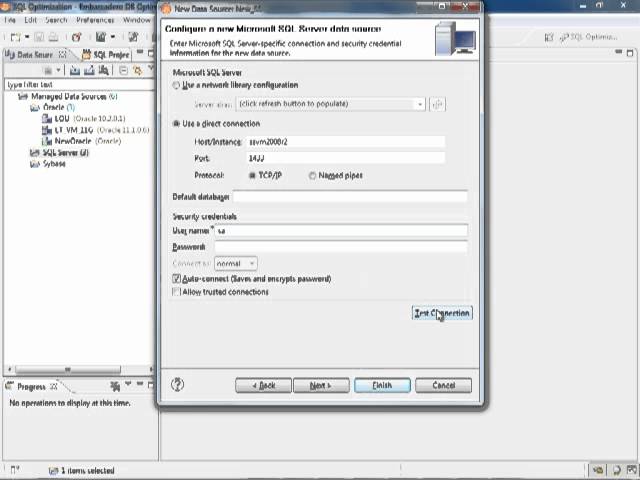Click the import data sources icon
The height and width of the screenshot is (480, 640).
pos(74,70)
